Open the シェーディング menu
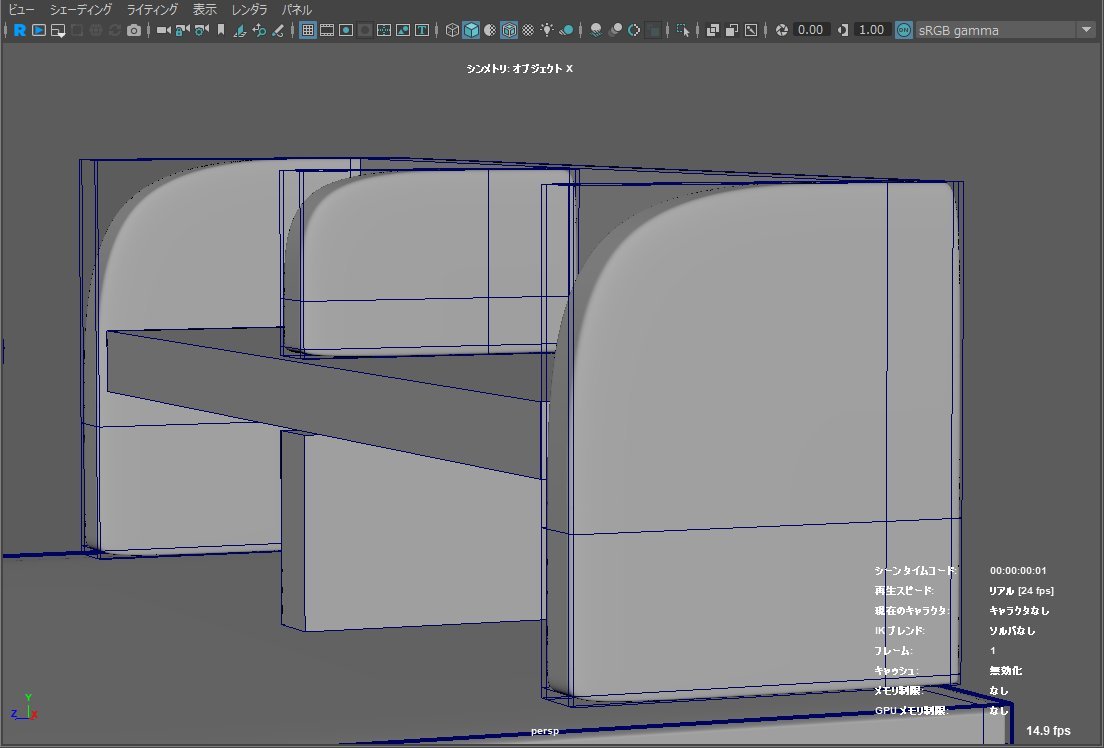Image resolution: width=1104 pixels, height=748 pixels. tap(81, 9)
